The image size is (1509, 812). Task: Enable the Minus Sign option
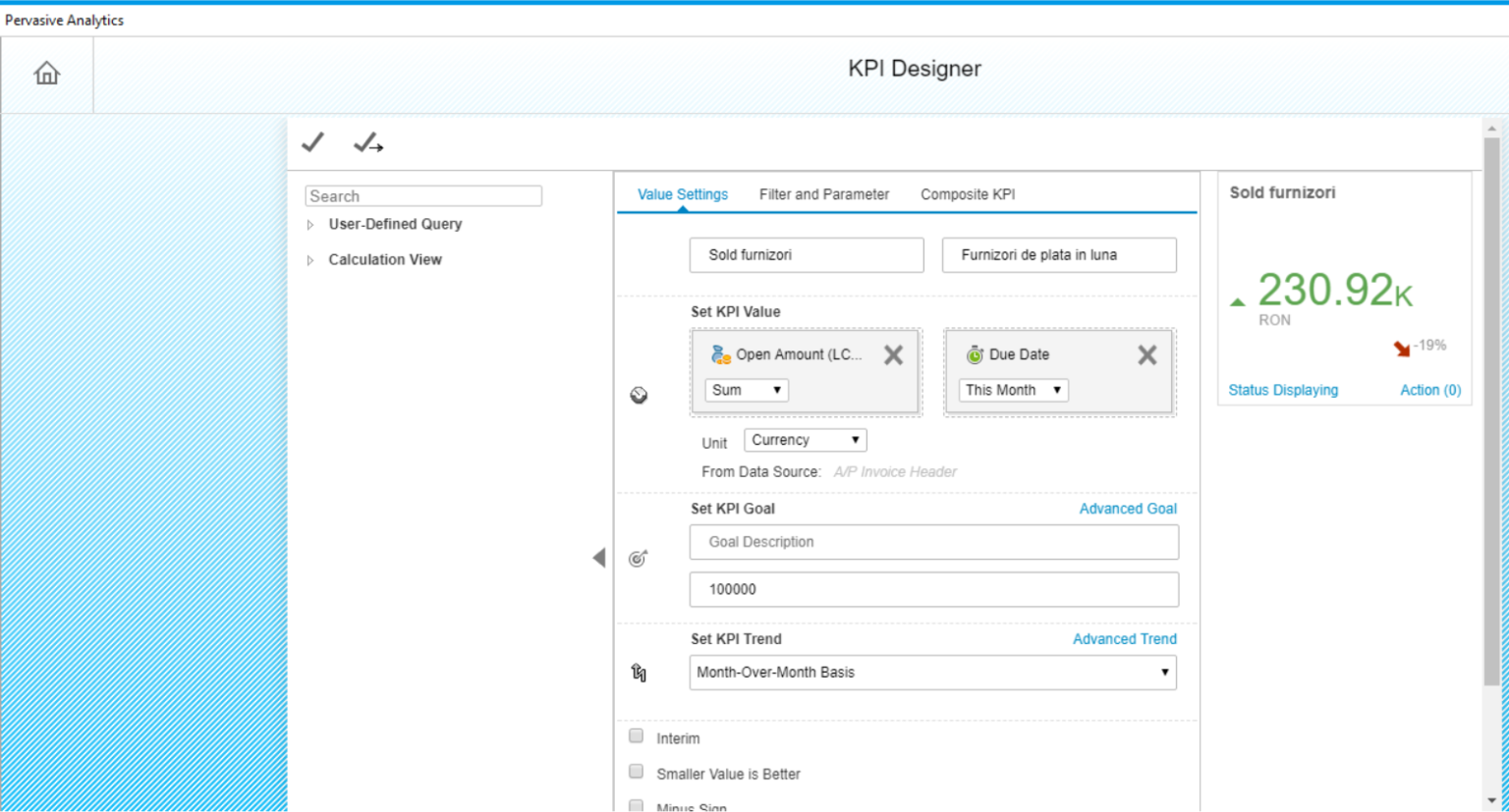click(636, 805)
